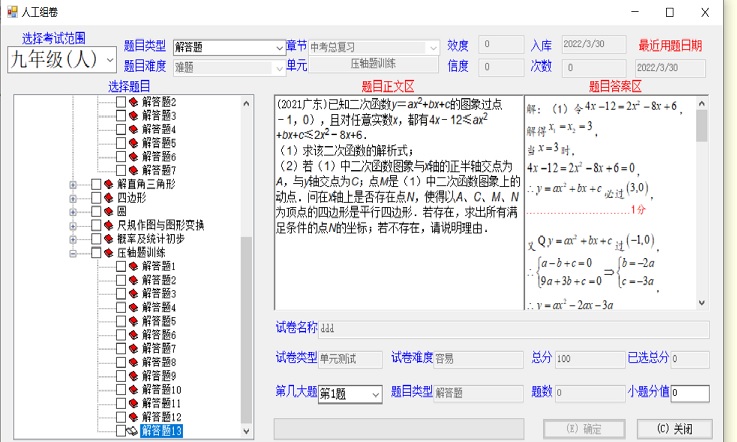Click the answer area scrollbar down arrow

tap(702, 303)
